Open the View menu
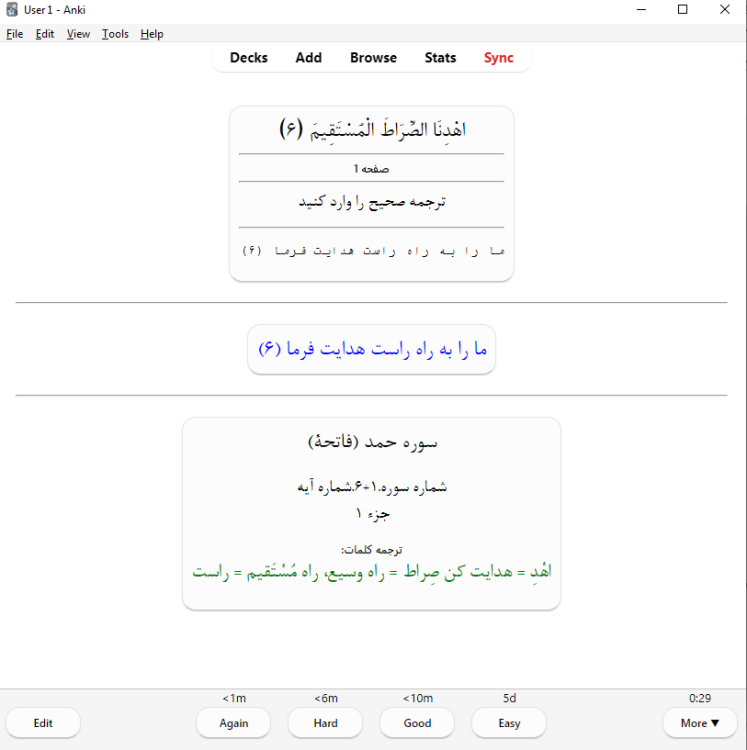 pos(78,34)
